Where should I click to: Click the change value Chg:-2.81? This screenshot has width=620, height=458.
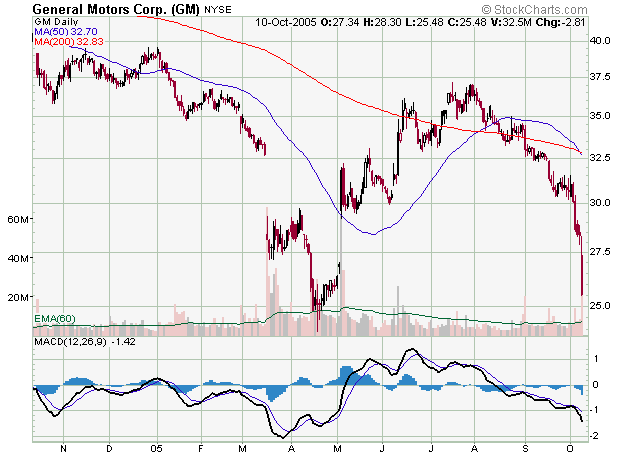click(x=560, y=22)
